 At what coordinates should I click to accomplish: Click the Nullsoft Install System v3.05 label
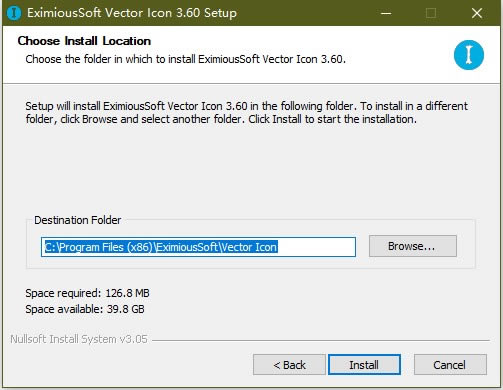coord(79,339)
